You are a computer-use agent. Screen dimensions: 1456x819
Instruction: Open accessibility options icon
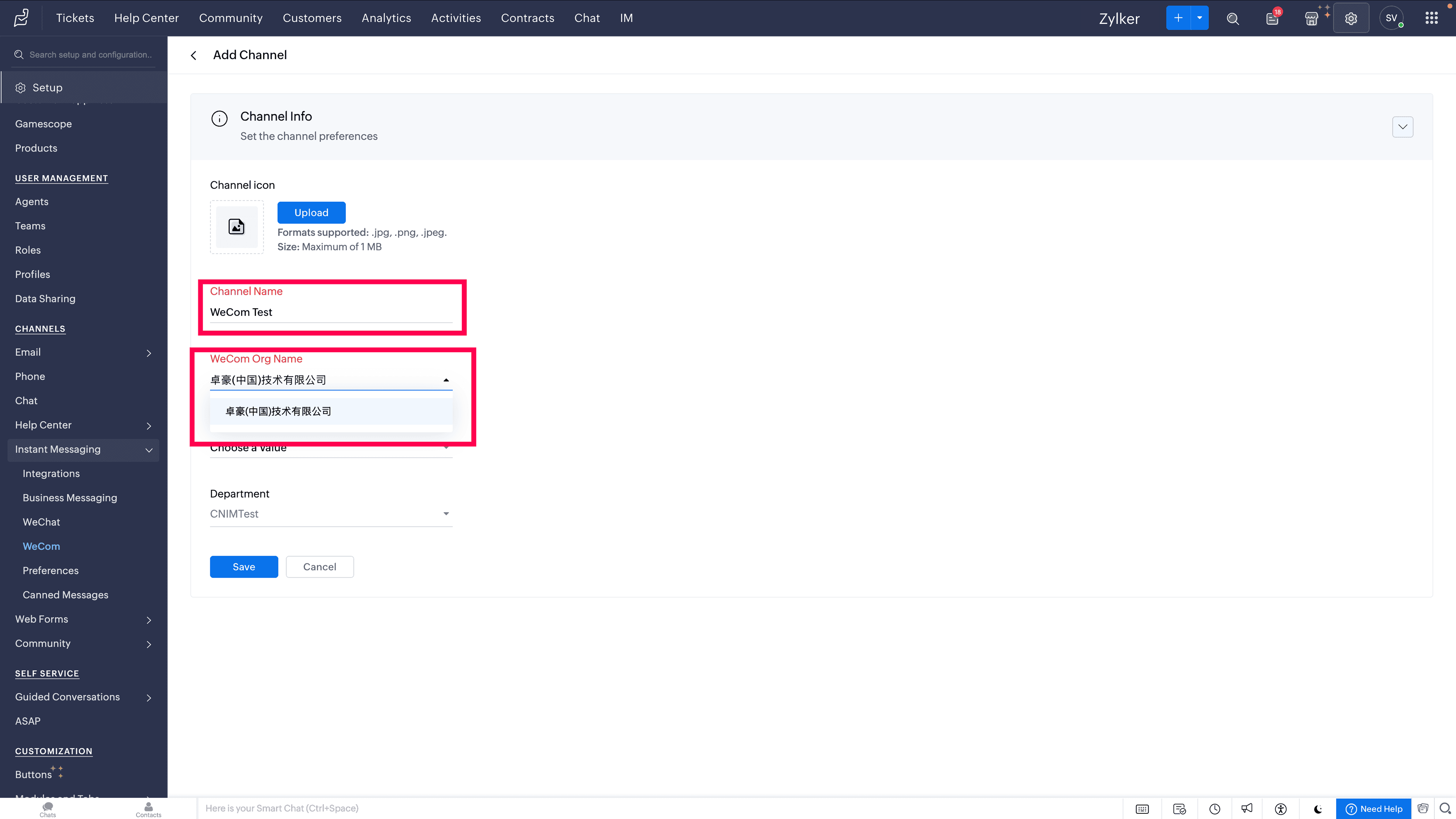[1281, 809]
